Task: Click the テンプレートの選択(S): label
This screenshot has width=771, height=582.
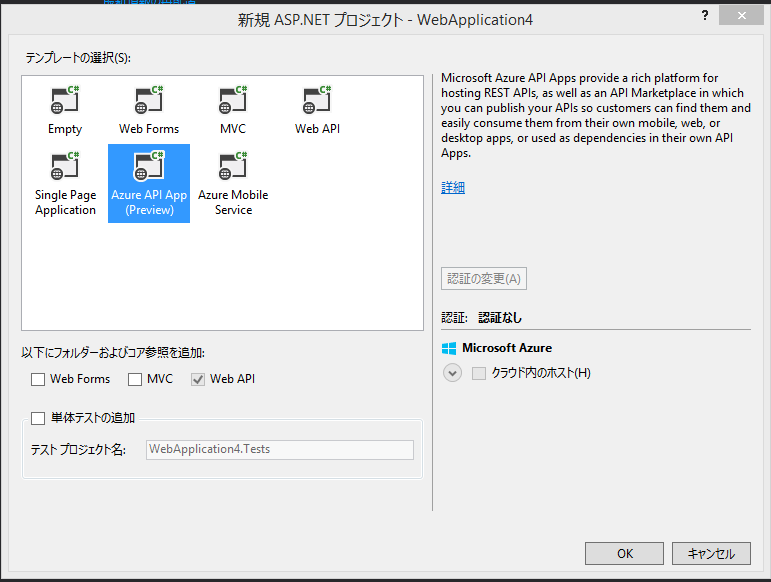Action: tap(78, 58)
